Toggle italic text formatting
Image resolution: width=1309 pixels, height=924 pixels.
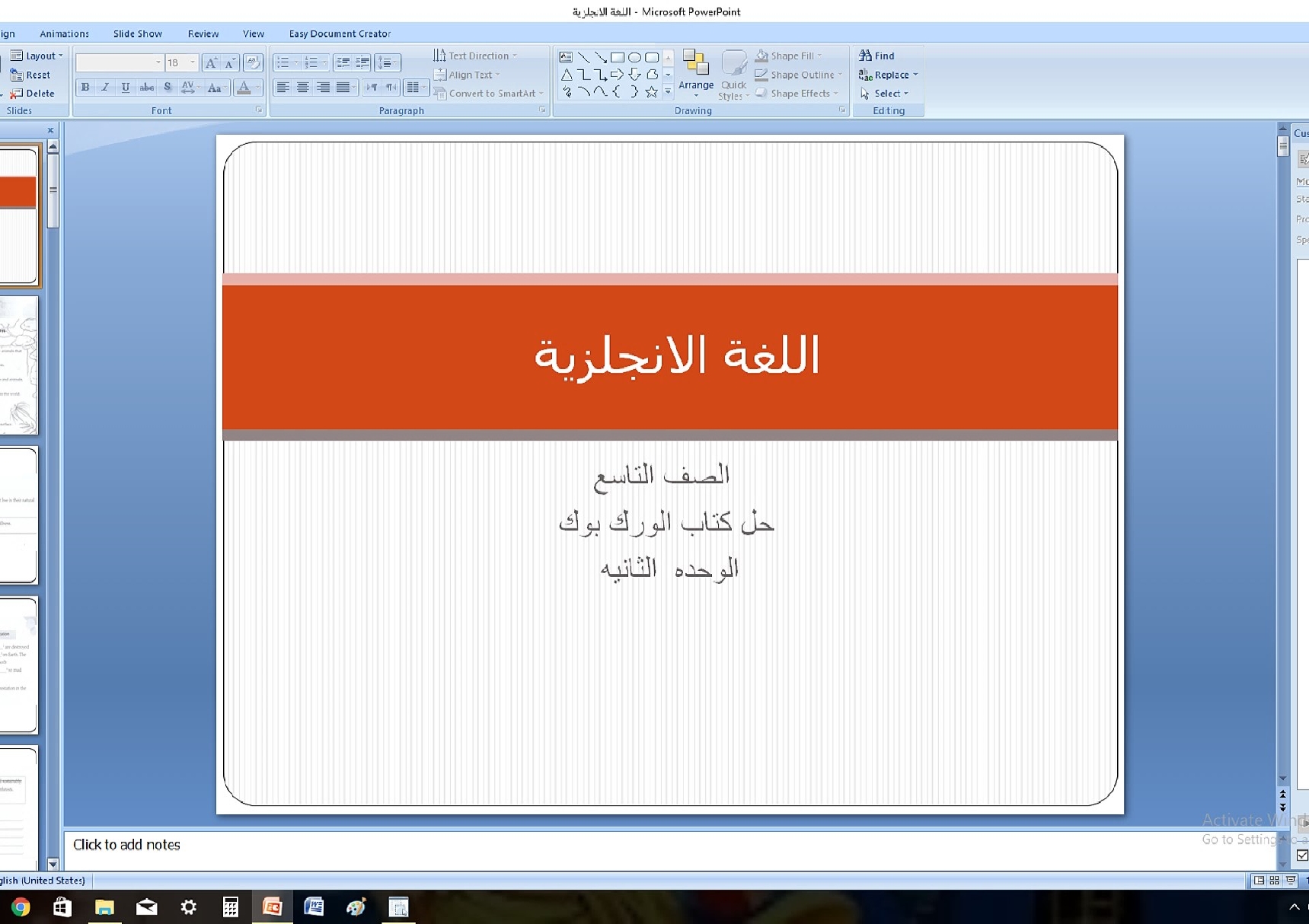click(105, 88)
